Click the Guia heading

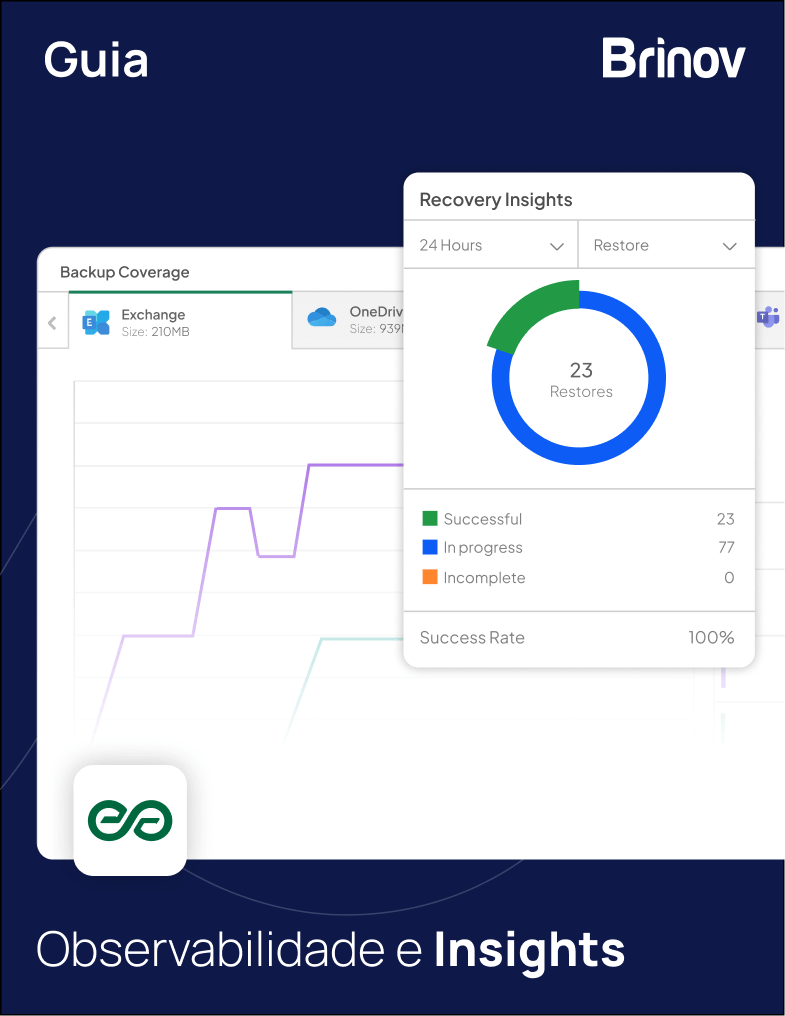pos(96,60)
